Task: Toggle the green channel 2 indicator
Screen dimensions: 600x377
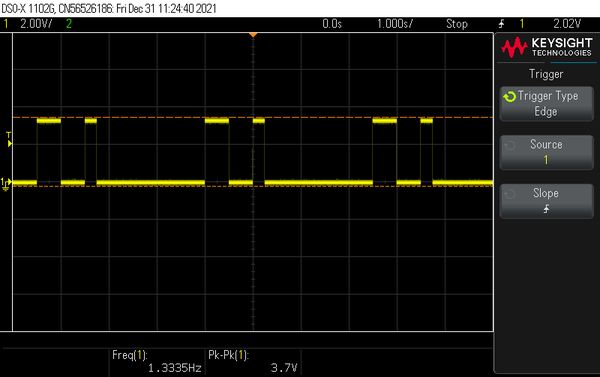Action: pyautogui.click(x=69, y=24)
